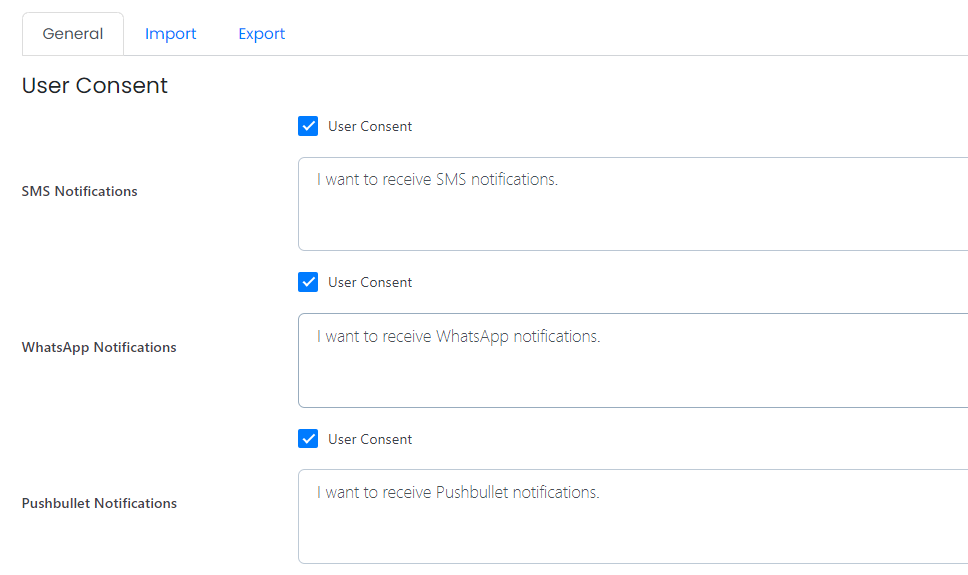Click the User Consent label above the SMS textarea
Image resolution: width=968 pixels, height=575 pixels.
coord(370,127)
